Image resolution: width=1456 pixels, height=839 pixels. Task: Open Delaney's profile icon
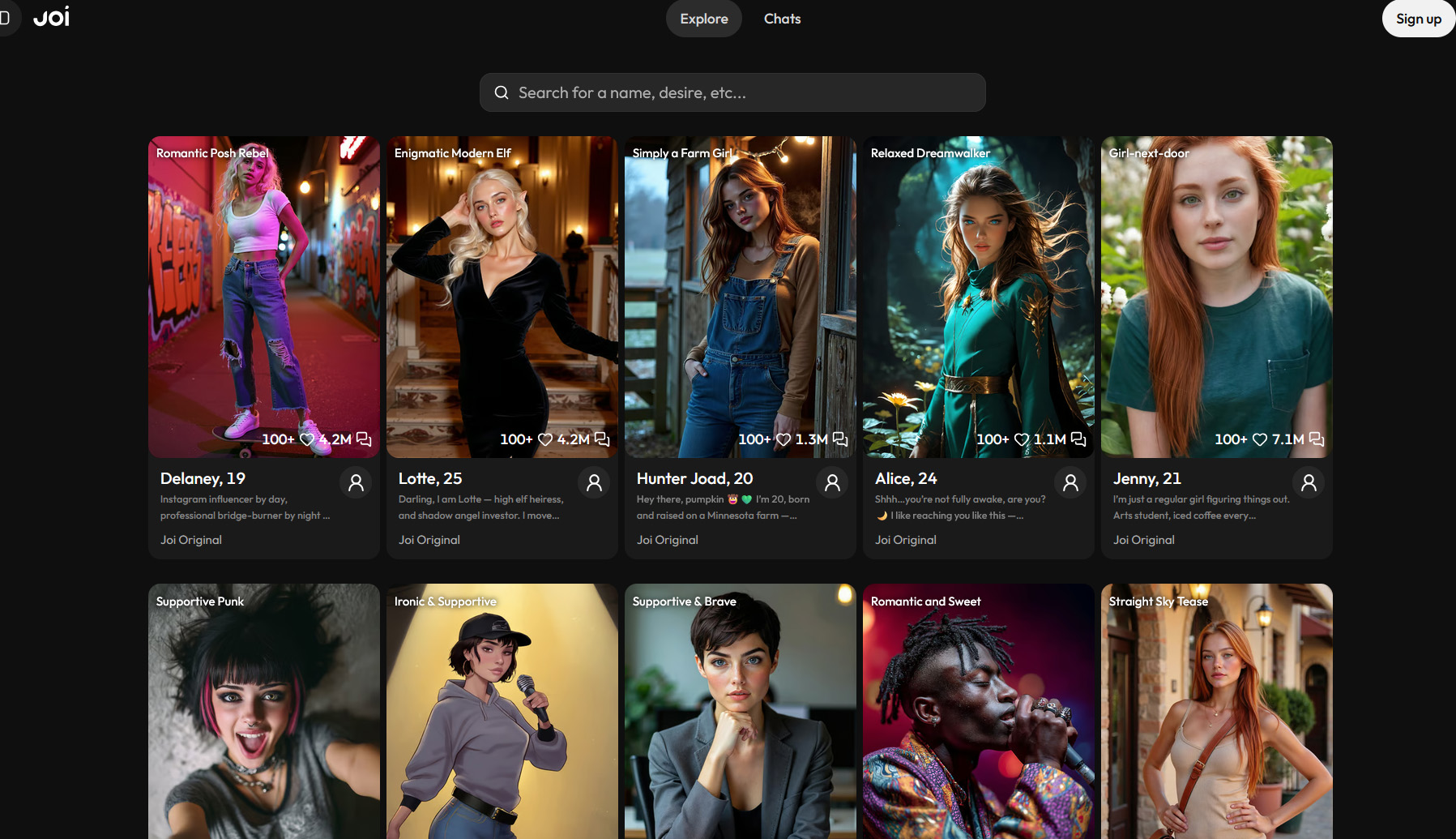(x=356, y=483)
